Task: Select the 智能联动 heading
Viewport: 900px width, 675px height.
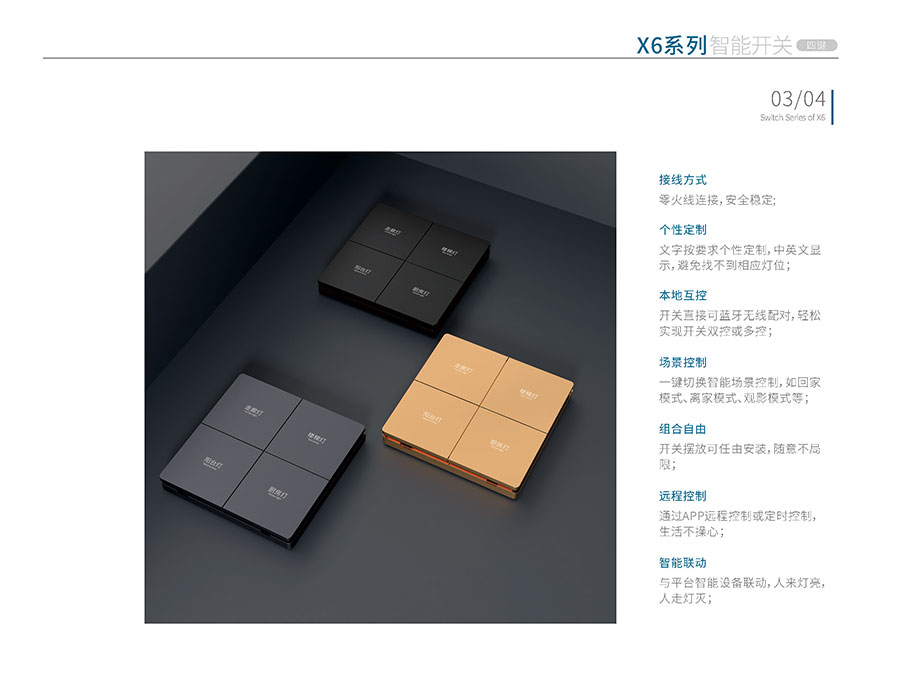Action: pyautogui.click(x=682, y=562)
